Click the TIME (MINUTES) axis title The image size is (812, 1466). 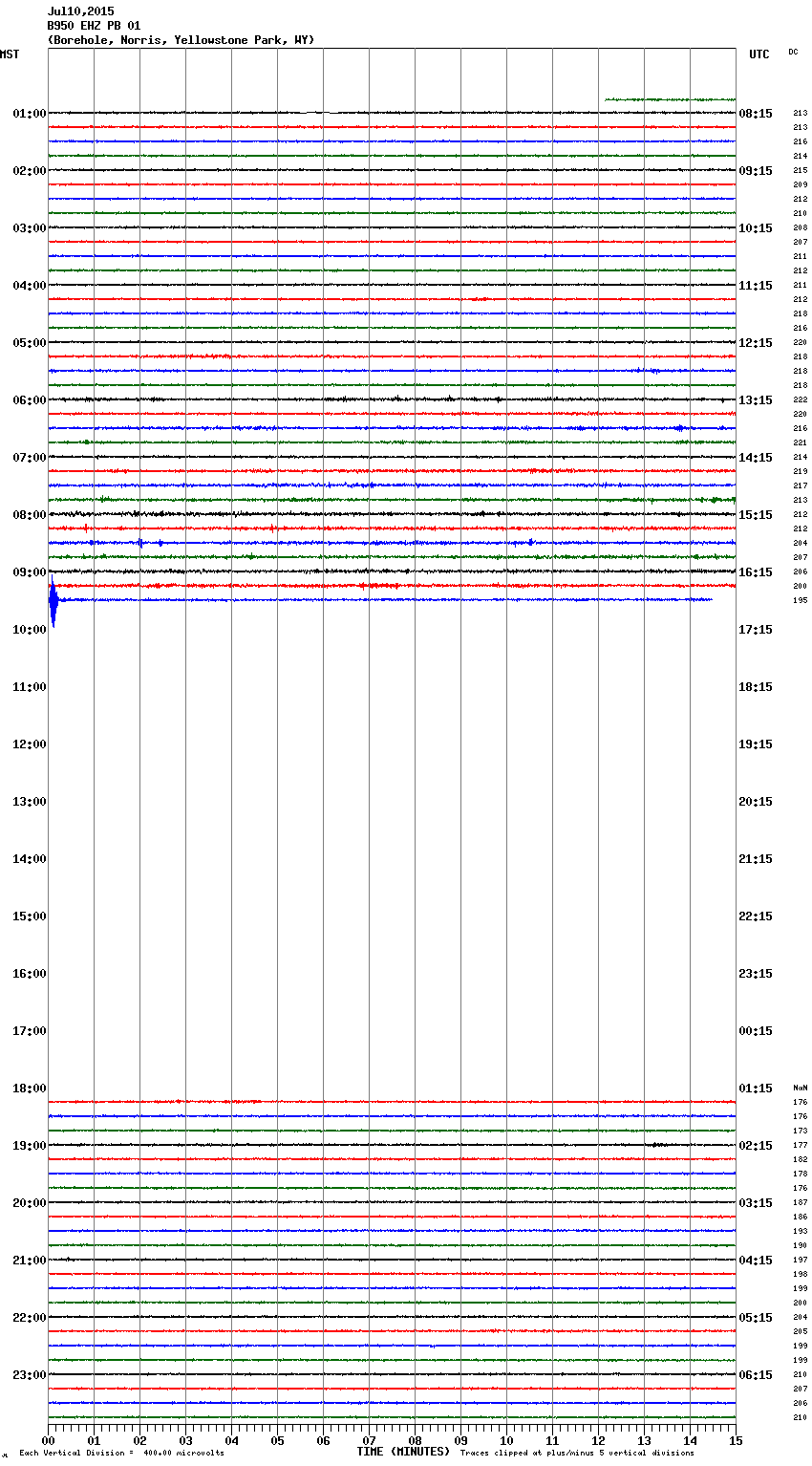coord(403,1452)
